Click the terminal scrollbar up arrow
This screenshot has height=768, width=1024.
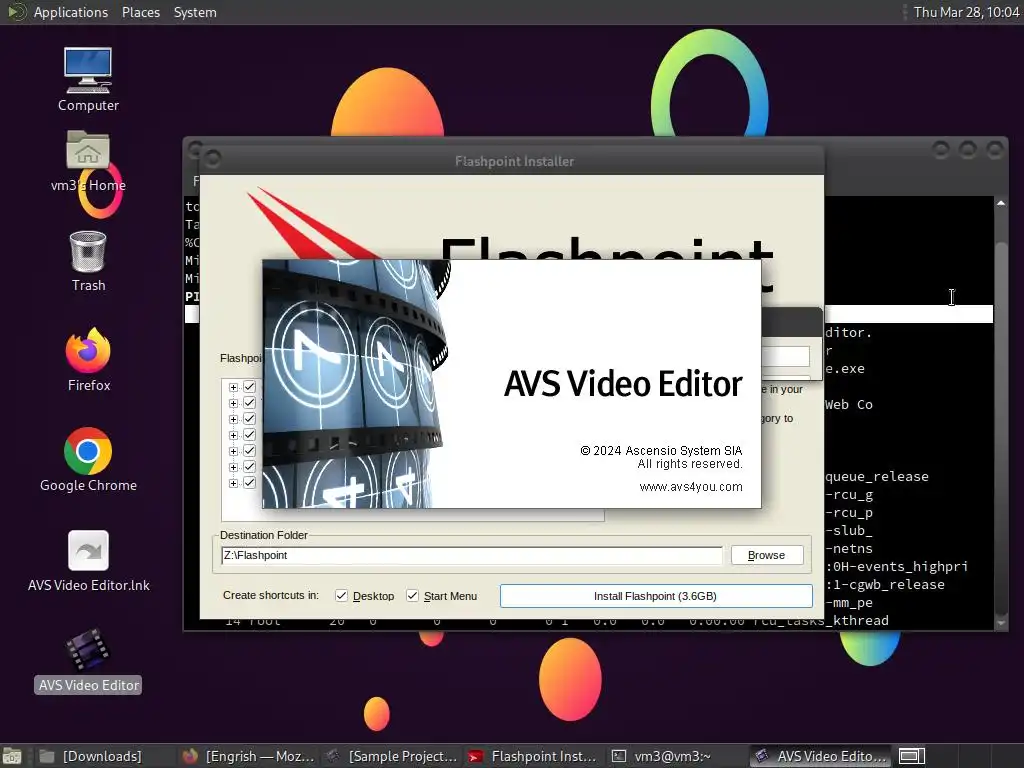click(x=1000, y=204)
